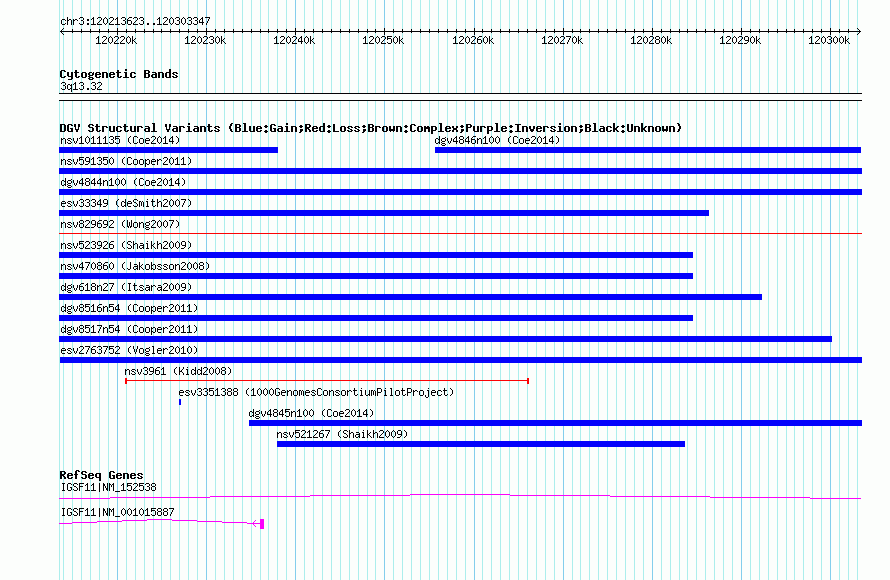This screenshot has width=890, height=580.
Task: Click the 'DGV Structural Variants' track title
Action: 370,128
